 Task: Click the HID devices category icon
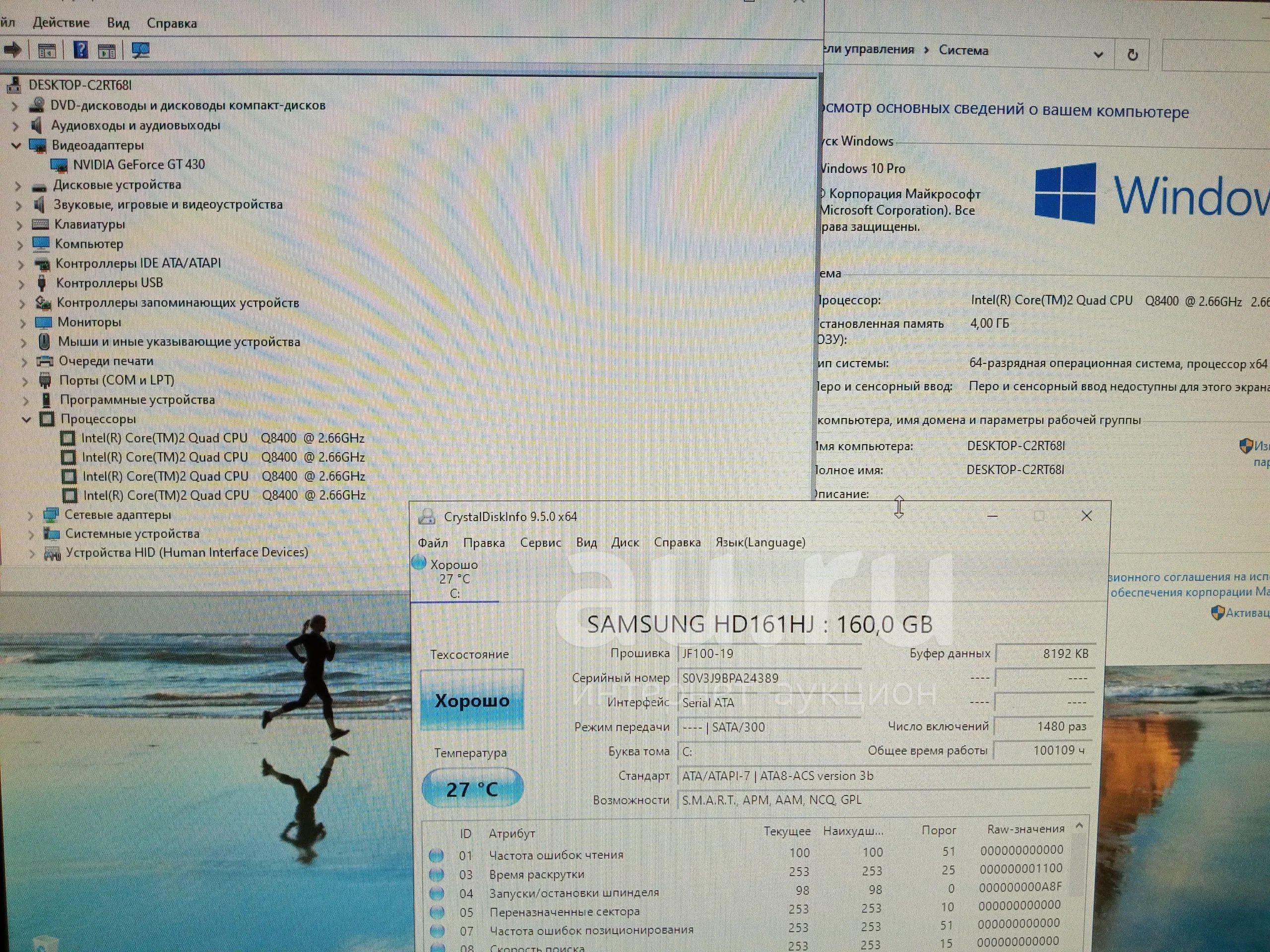pos(52,553)
